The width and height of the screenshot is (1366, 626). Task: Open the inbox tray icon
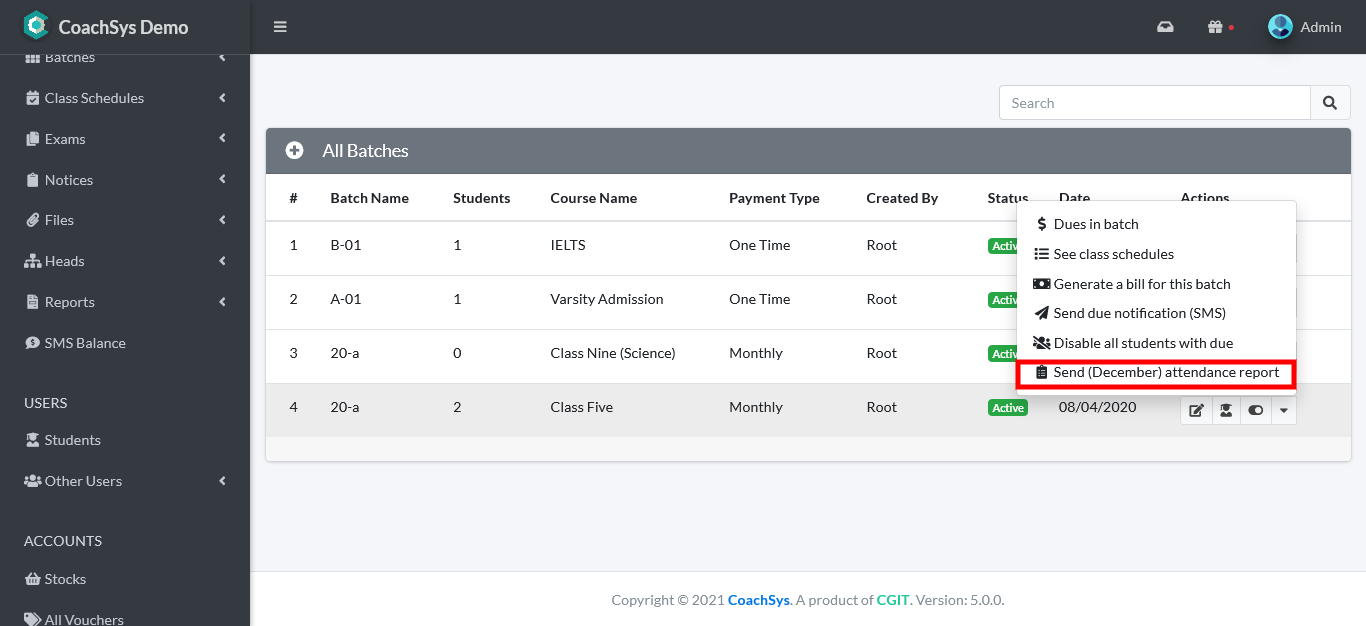pyautogui.click(x=1165, y=27)
